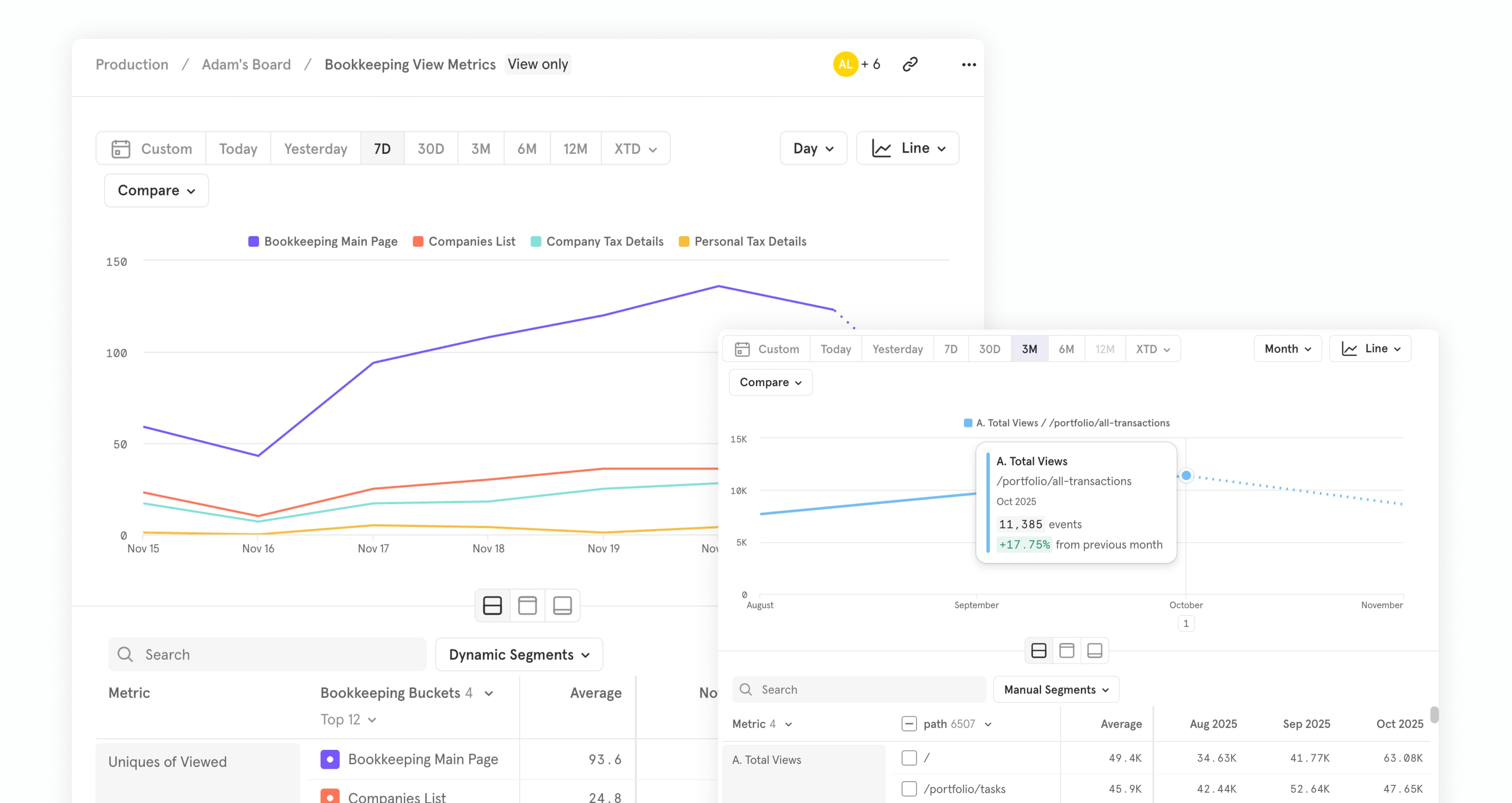Image resolution: width=1512 pixels, height=803 pixels.
Task: Select the split chart-and-table layout icon
Action: click(x=492, y=605)
